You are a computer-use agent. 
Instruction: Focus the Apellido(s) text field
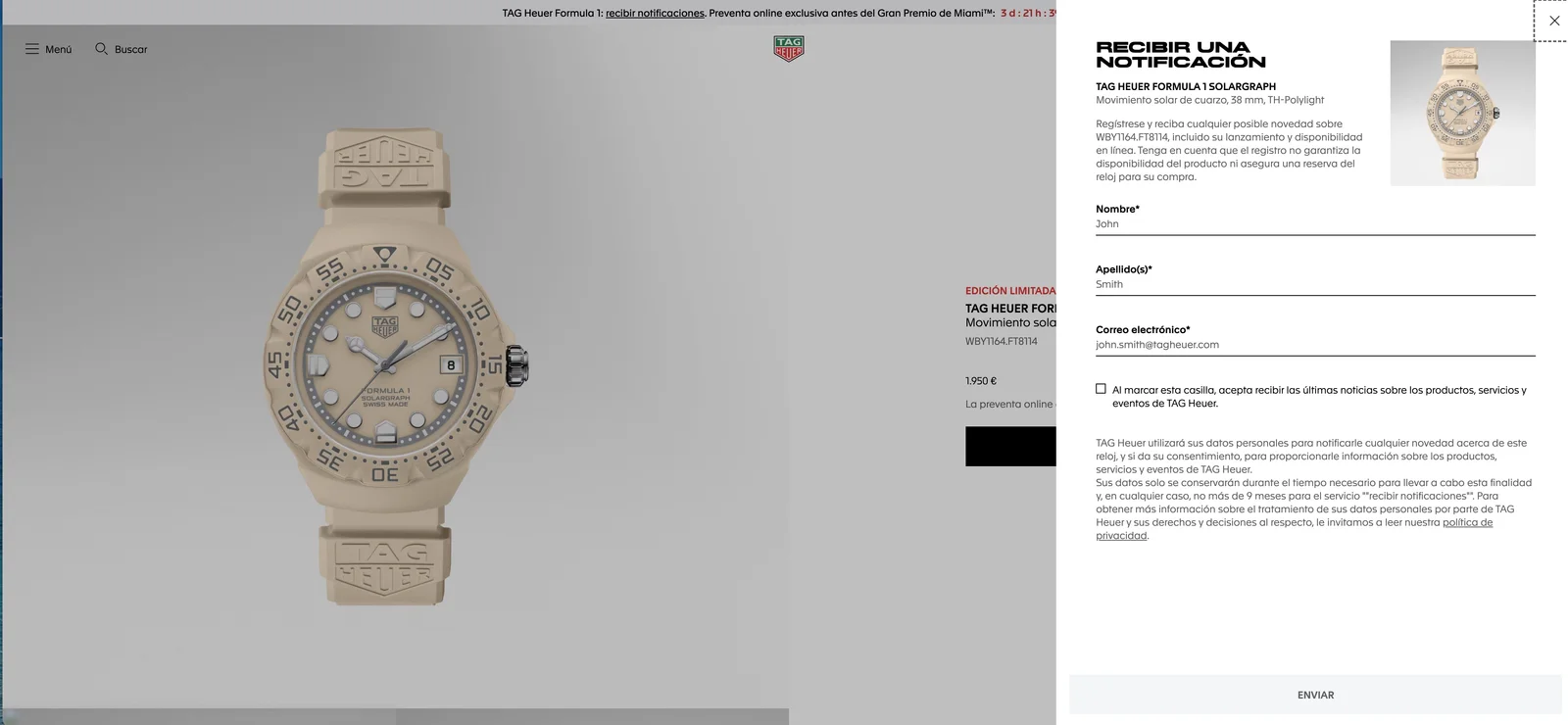[1315, 285]
